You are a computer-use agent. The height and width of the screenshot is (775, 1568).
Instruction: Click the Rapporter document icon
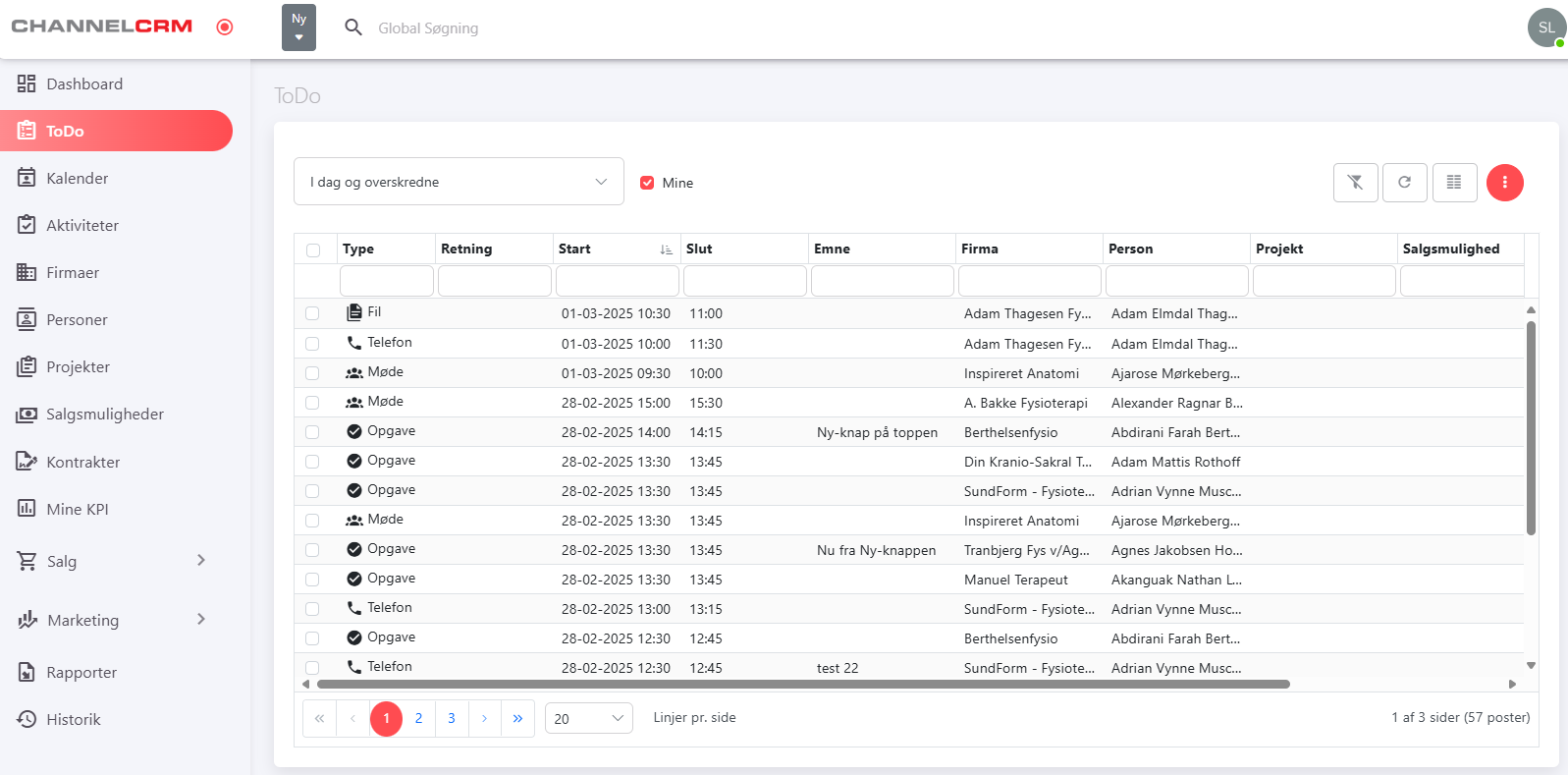tap(27, 672)
